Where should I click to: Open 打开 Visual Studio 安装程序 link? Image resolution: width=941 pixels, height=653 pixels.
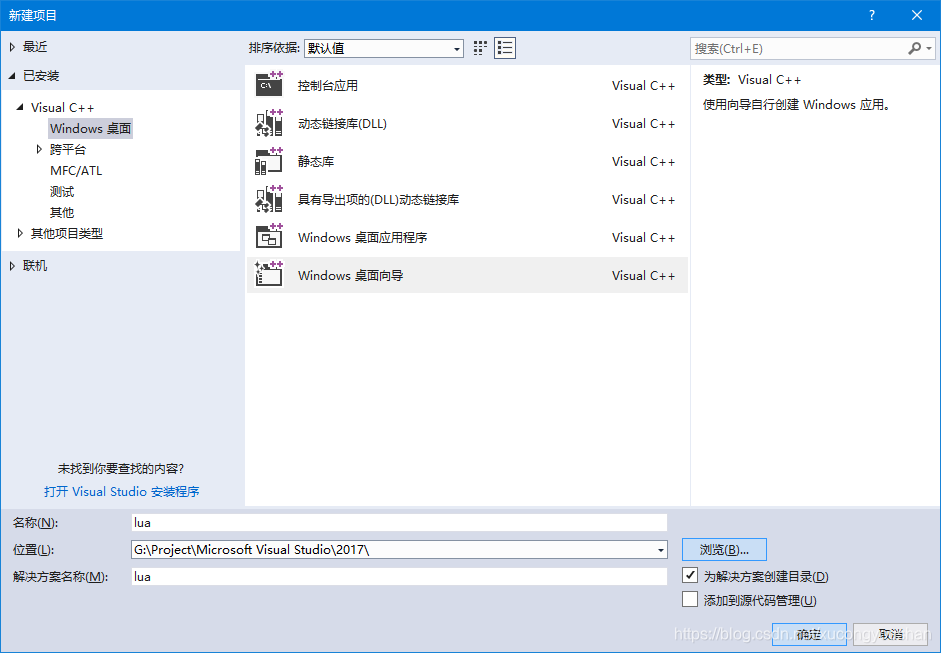pyautogui.click(x=121, y=492)
